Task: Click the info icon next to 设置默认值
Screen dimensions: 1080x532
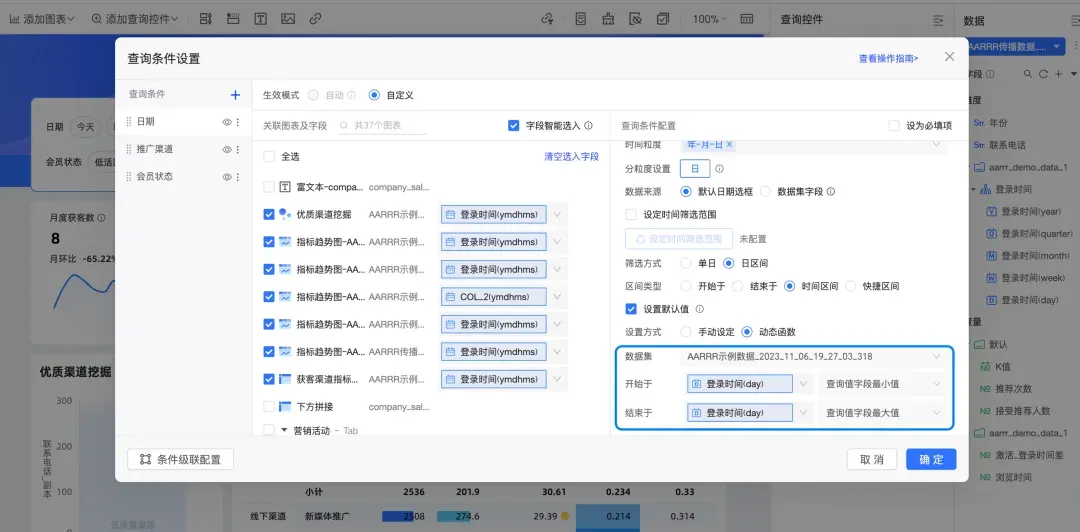Action: [700, 309]
